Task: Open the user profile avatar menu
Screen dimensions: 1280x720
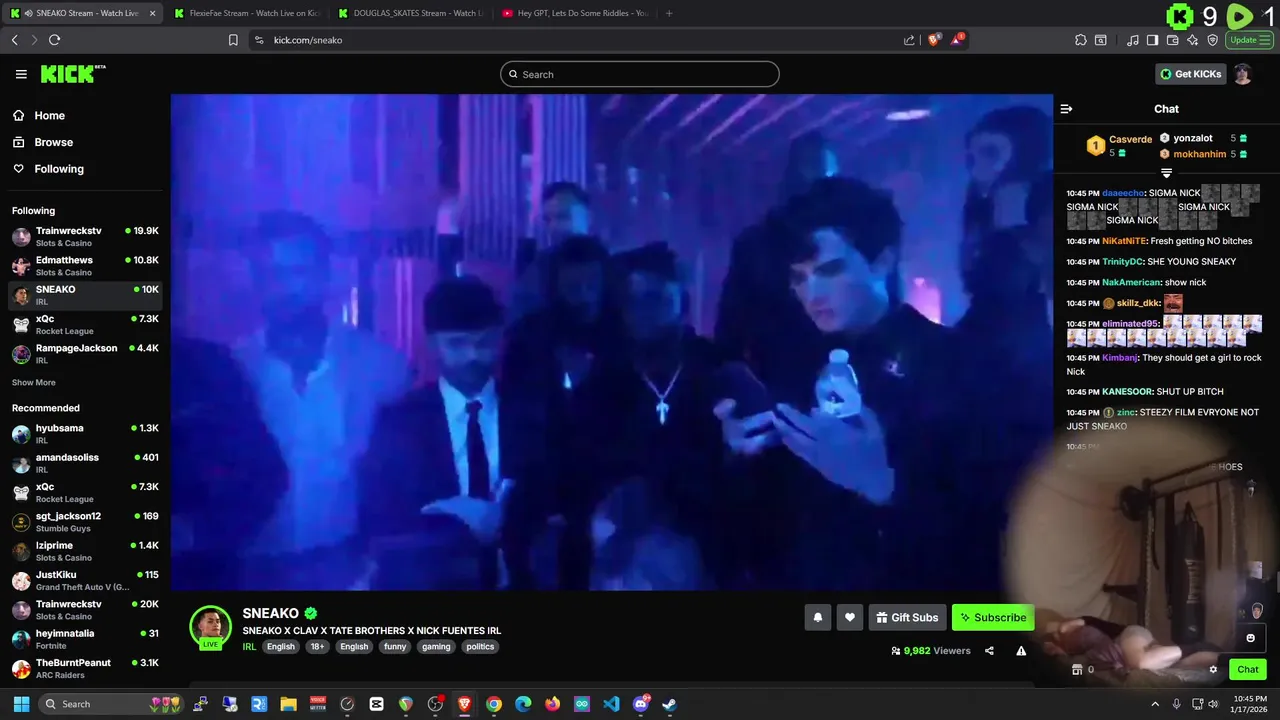Action: pos(1242,74)
